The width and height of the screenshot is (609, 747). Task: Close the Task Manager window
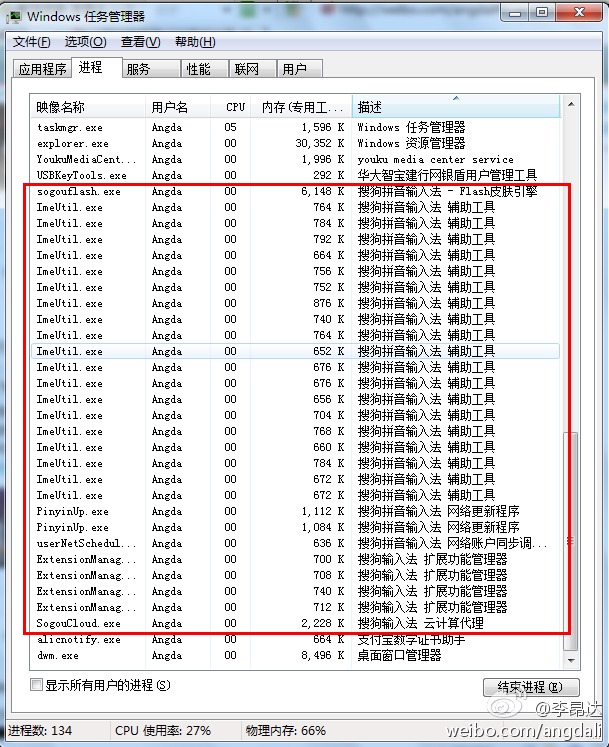(579, 12)
